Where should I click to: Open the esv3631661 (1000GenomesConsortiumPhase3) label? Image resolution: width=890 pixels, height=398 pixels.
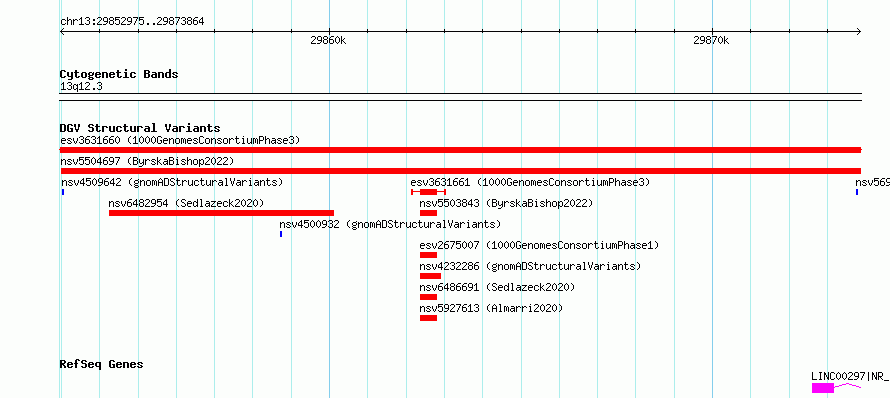click(x=530, y=182)
